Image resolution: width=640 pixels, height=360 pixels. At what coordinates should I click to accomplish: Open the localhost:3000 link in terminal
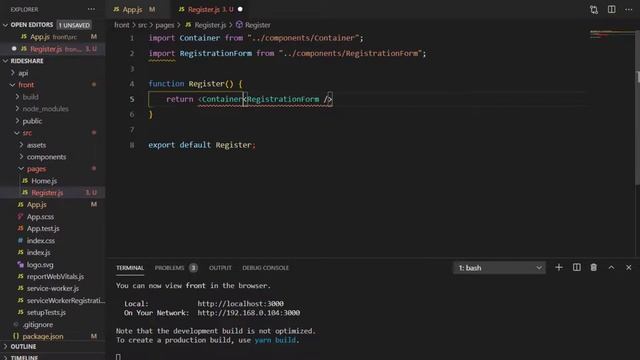point(240,304)
